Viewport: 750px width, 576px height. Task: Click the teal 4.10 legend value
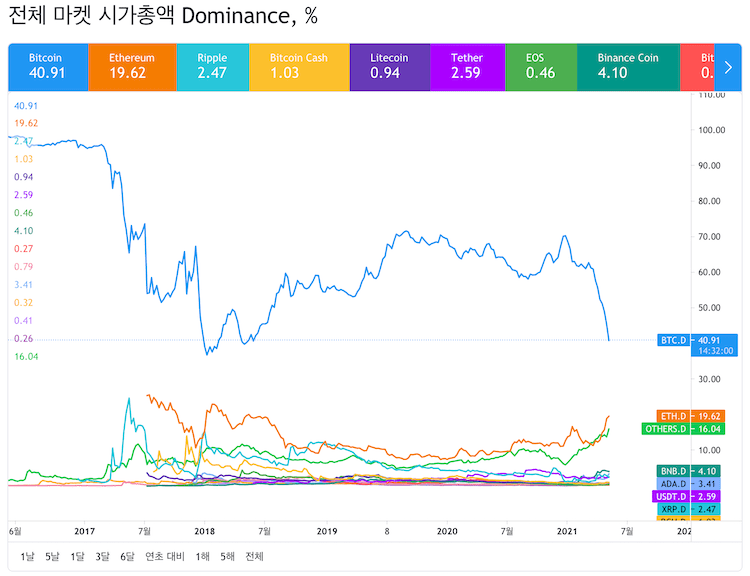pos(23,231)
